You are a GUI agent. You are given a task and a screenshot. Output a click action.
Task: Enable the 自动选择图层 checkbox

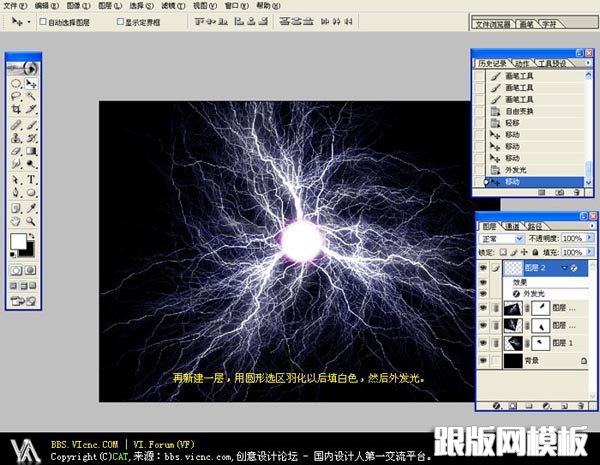(x=43, y=21)
